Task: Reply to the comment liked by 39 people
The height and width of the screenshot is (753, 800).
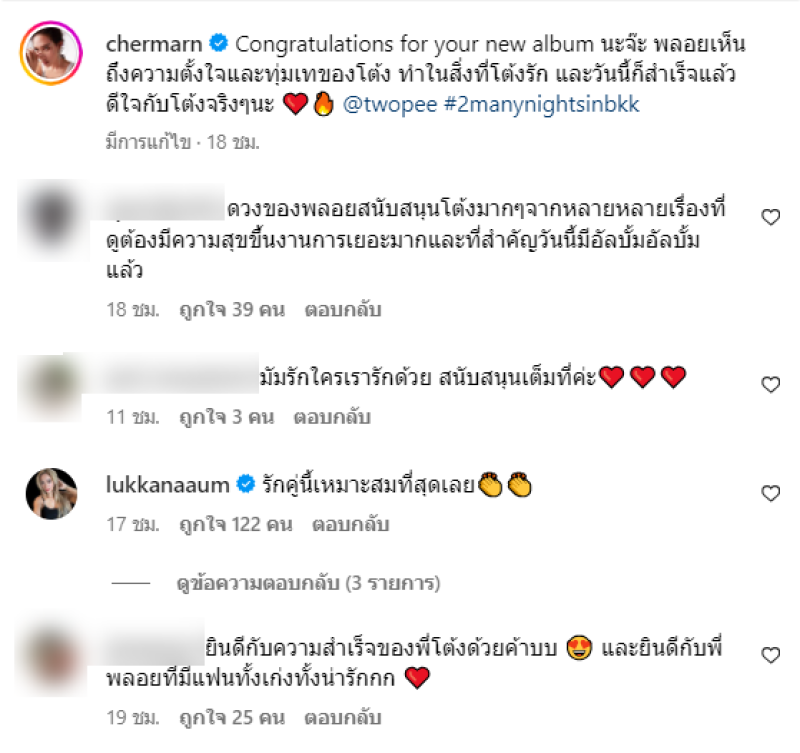Action: (x=343, y=310)
